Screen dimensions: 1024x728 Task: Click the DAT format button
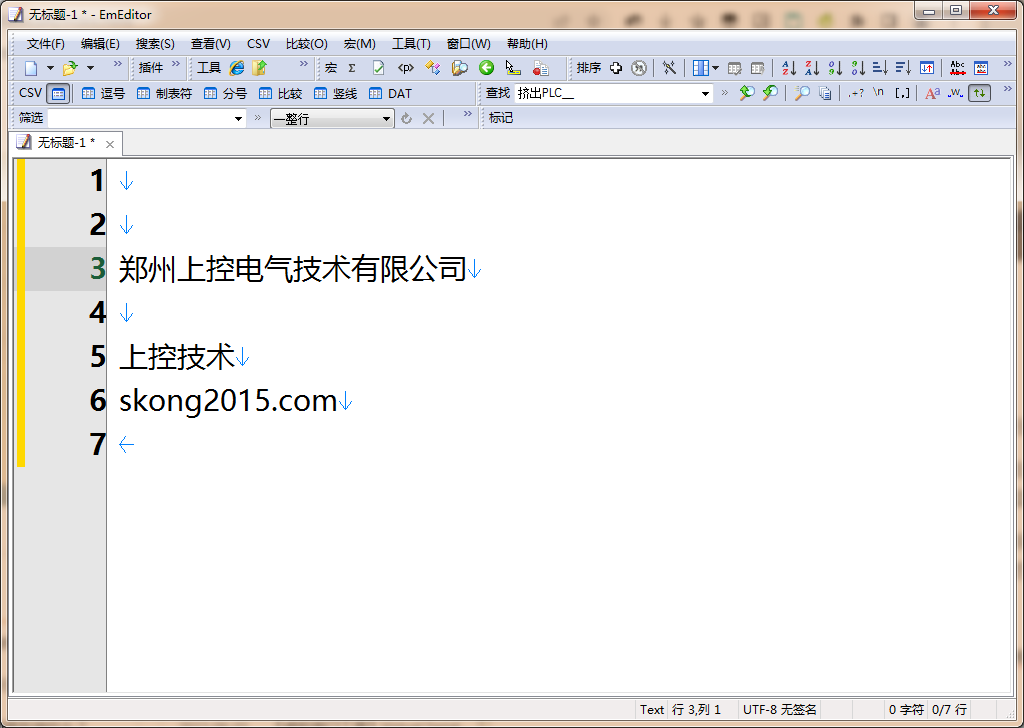tap(391, 93)
